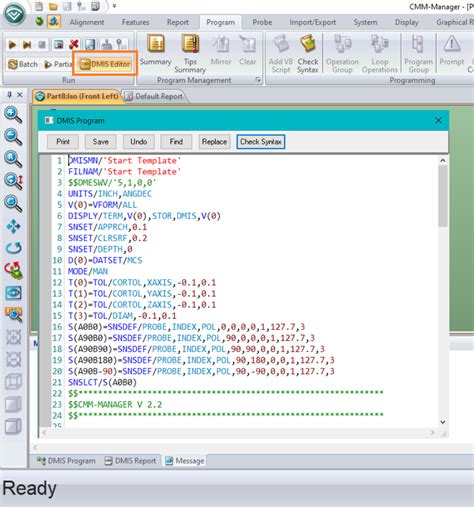Click Save in the DMIS Program window
The width and height of the screenshot is (474, 507).
pos(100,142)
